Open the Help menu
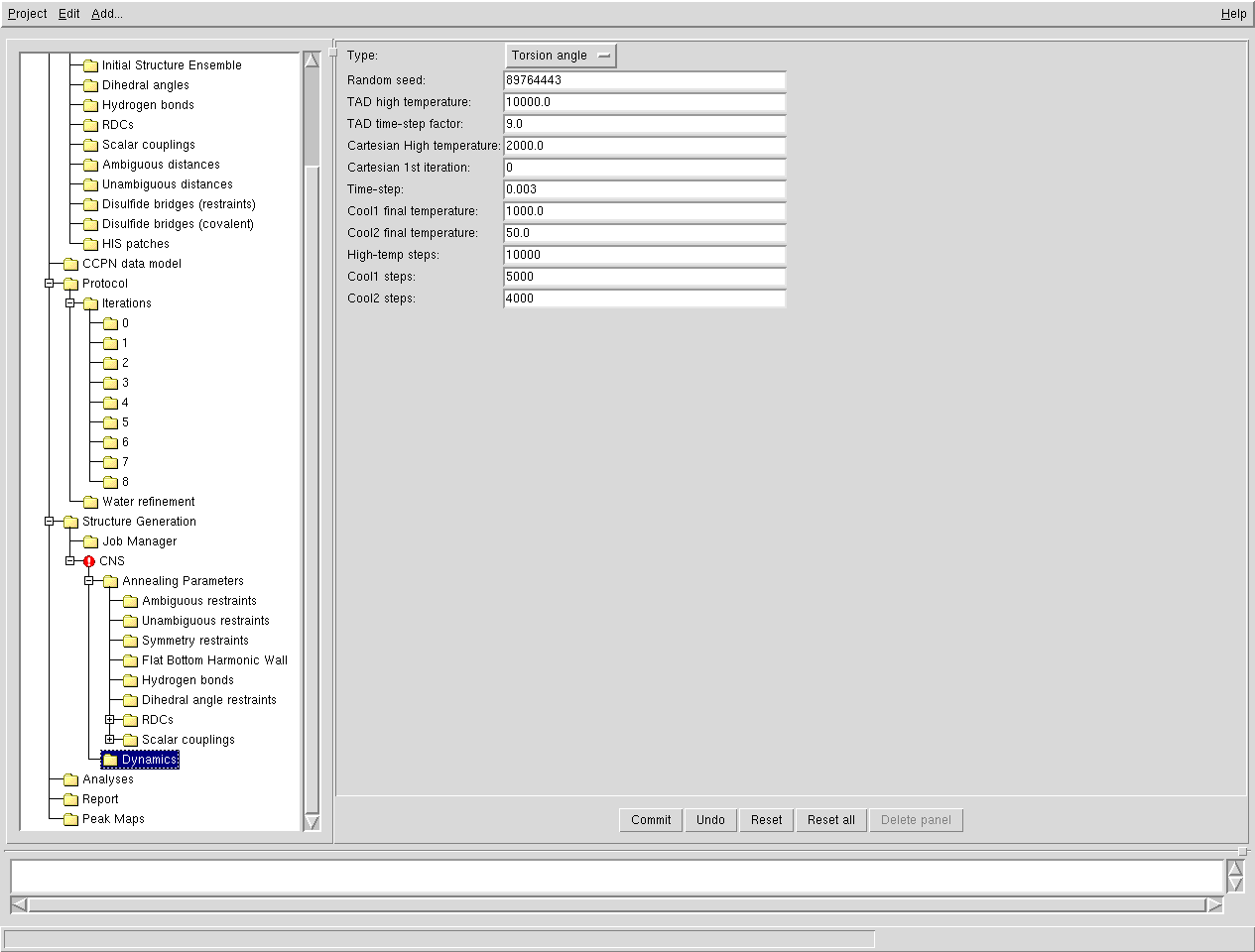 (1233, 14)
